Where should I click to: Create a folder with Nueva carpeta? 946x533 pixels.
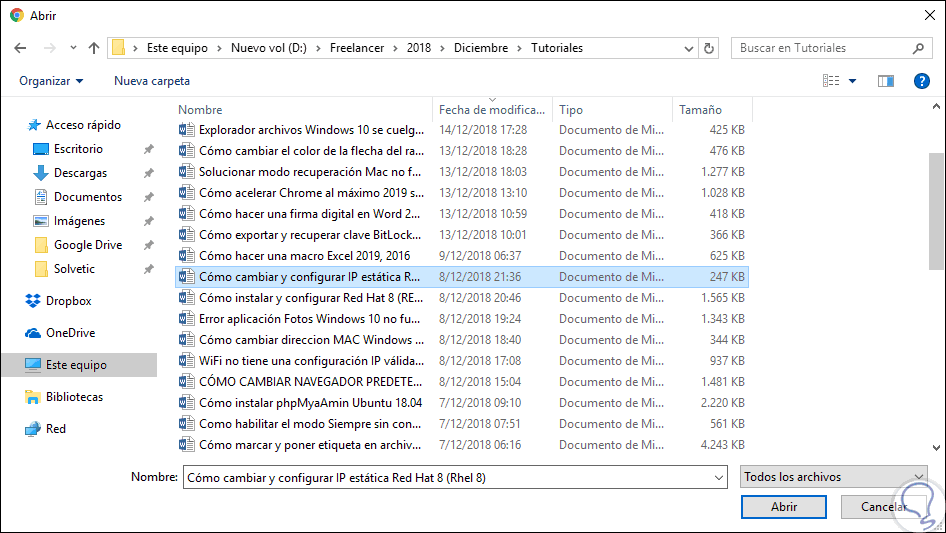[x=152, y=81]
